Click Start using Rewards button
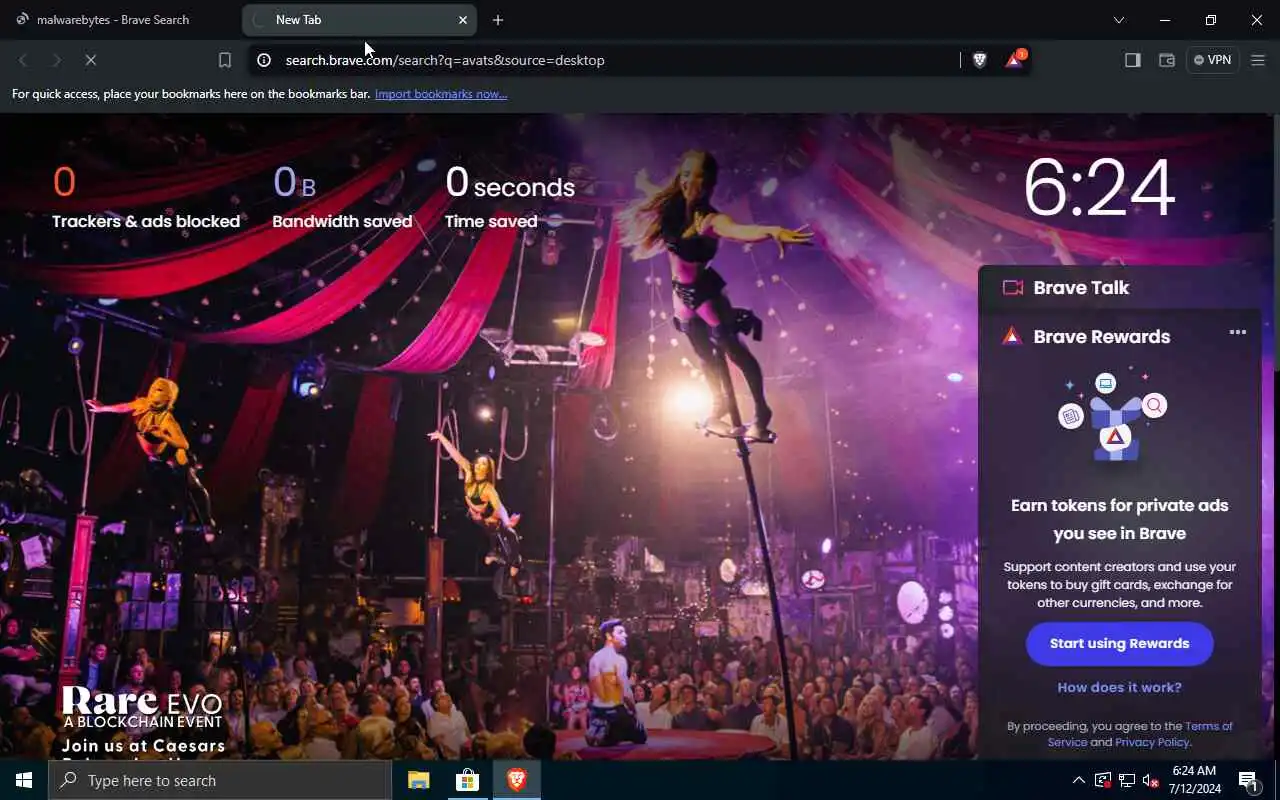Screen dimensions: 1280x800 [1120, 644]
